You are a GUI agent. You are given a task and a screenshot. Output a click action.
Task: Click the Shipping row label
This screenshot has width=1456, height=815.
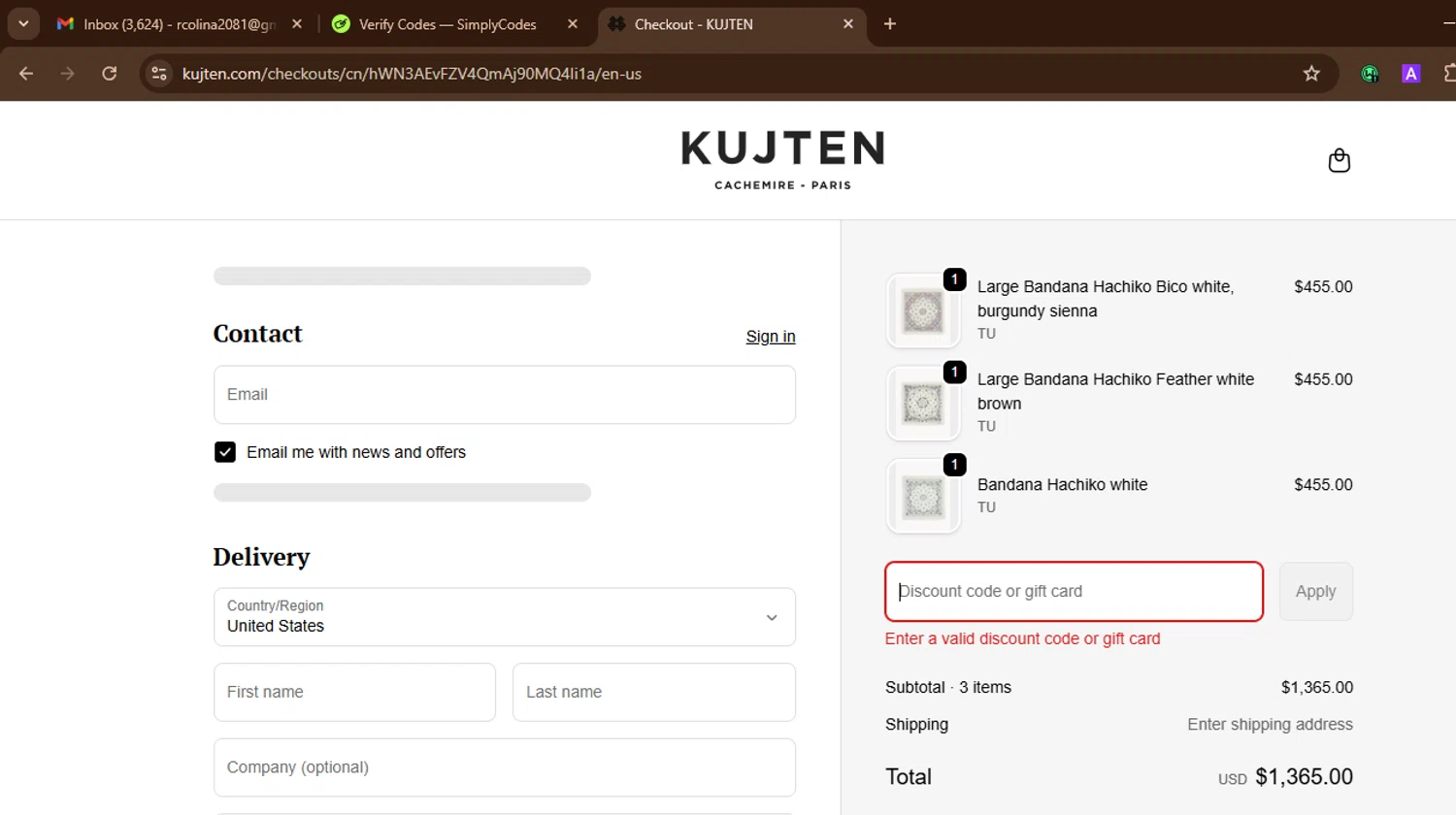click(917, 725)
